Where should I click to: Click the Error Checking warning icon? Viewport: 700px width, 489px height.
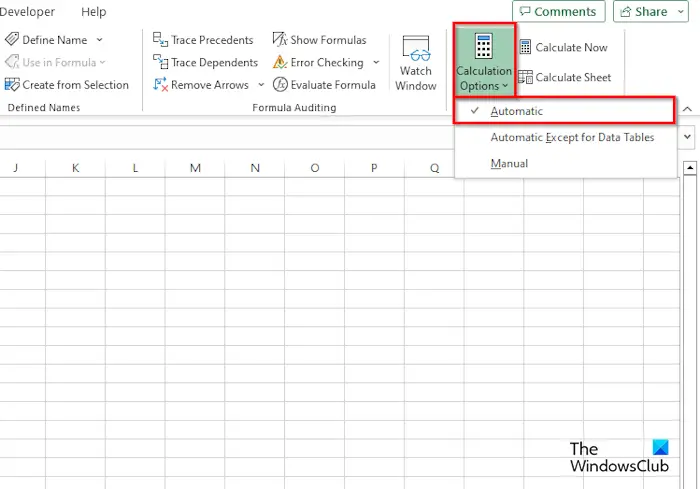(280, 62)
